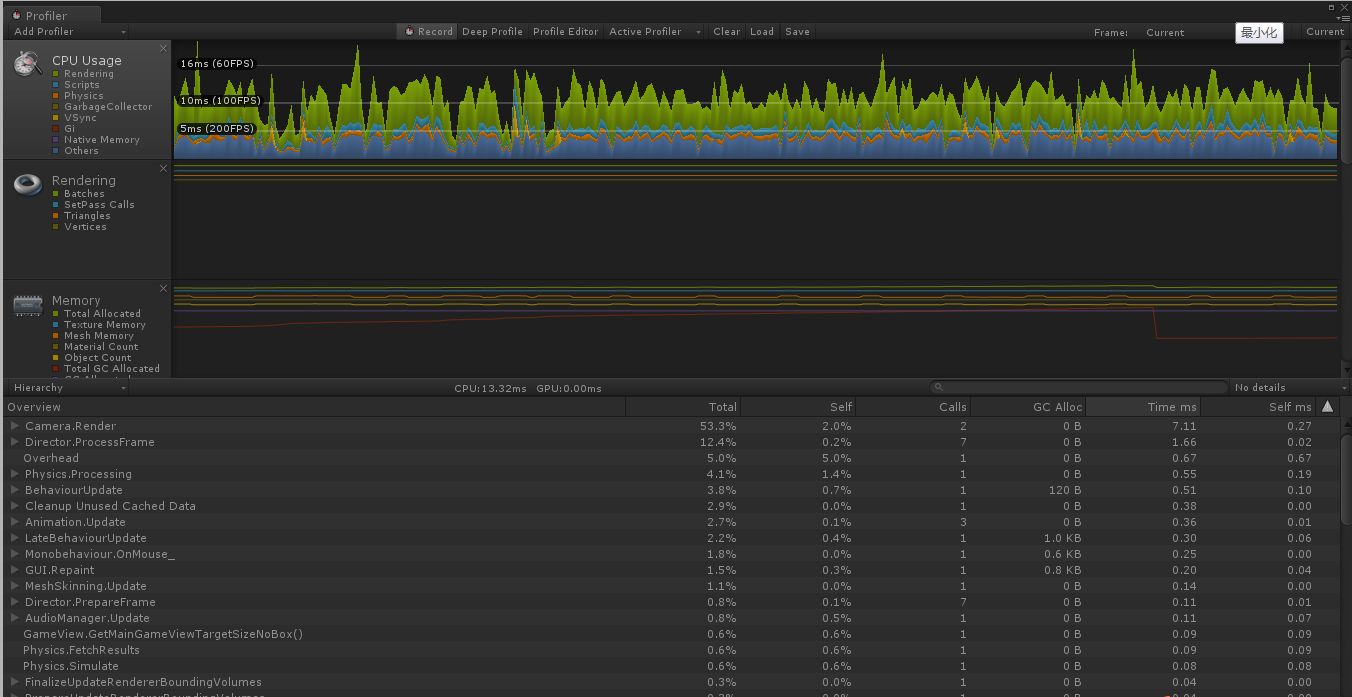Toggle the Others category swatch
This screenshot has height=697, width=1352.
coord(56,151)
